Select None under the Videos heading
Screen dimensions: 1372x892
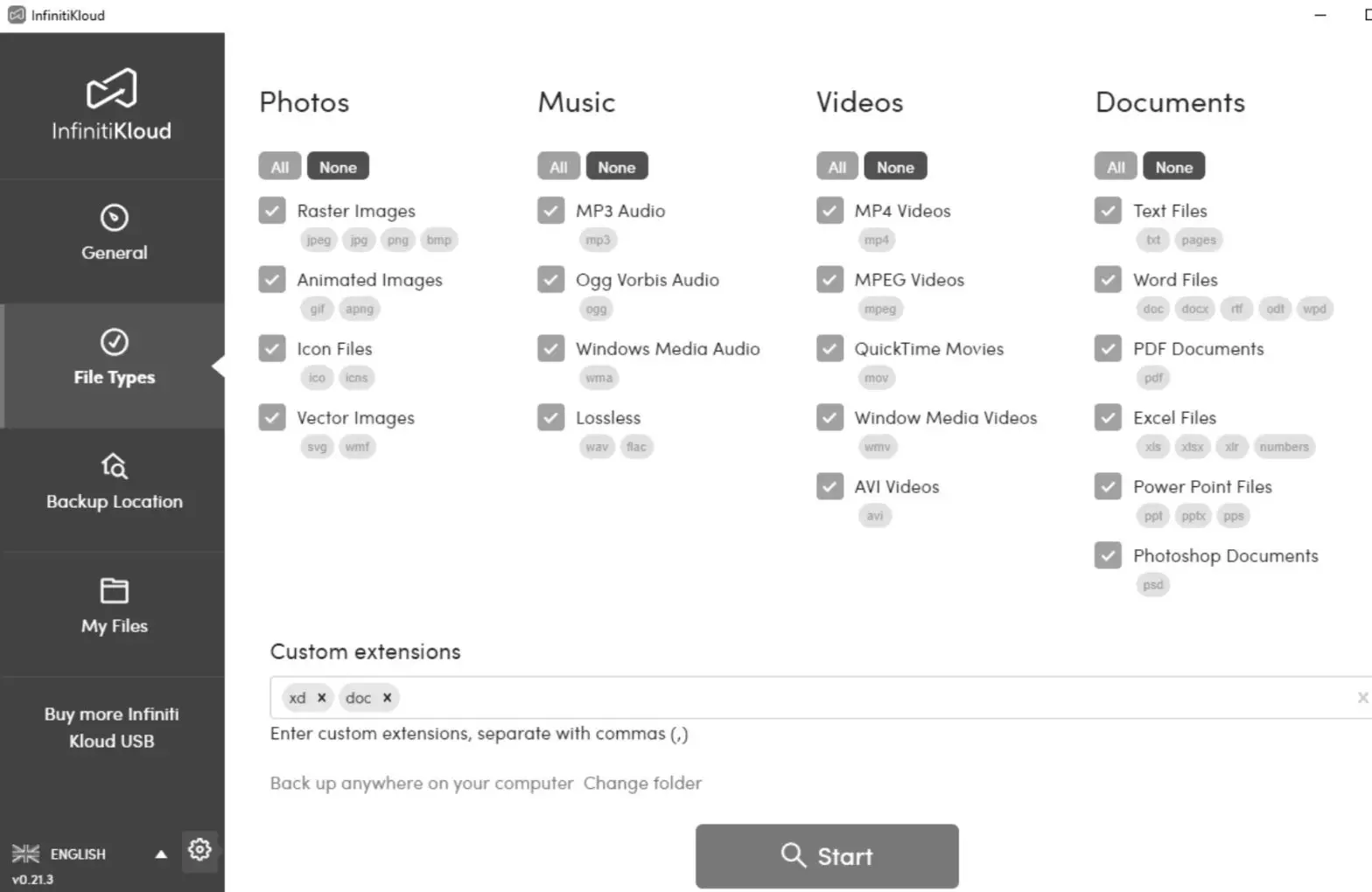pyautogui.click(x=895, y=167)
